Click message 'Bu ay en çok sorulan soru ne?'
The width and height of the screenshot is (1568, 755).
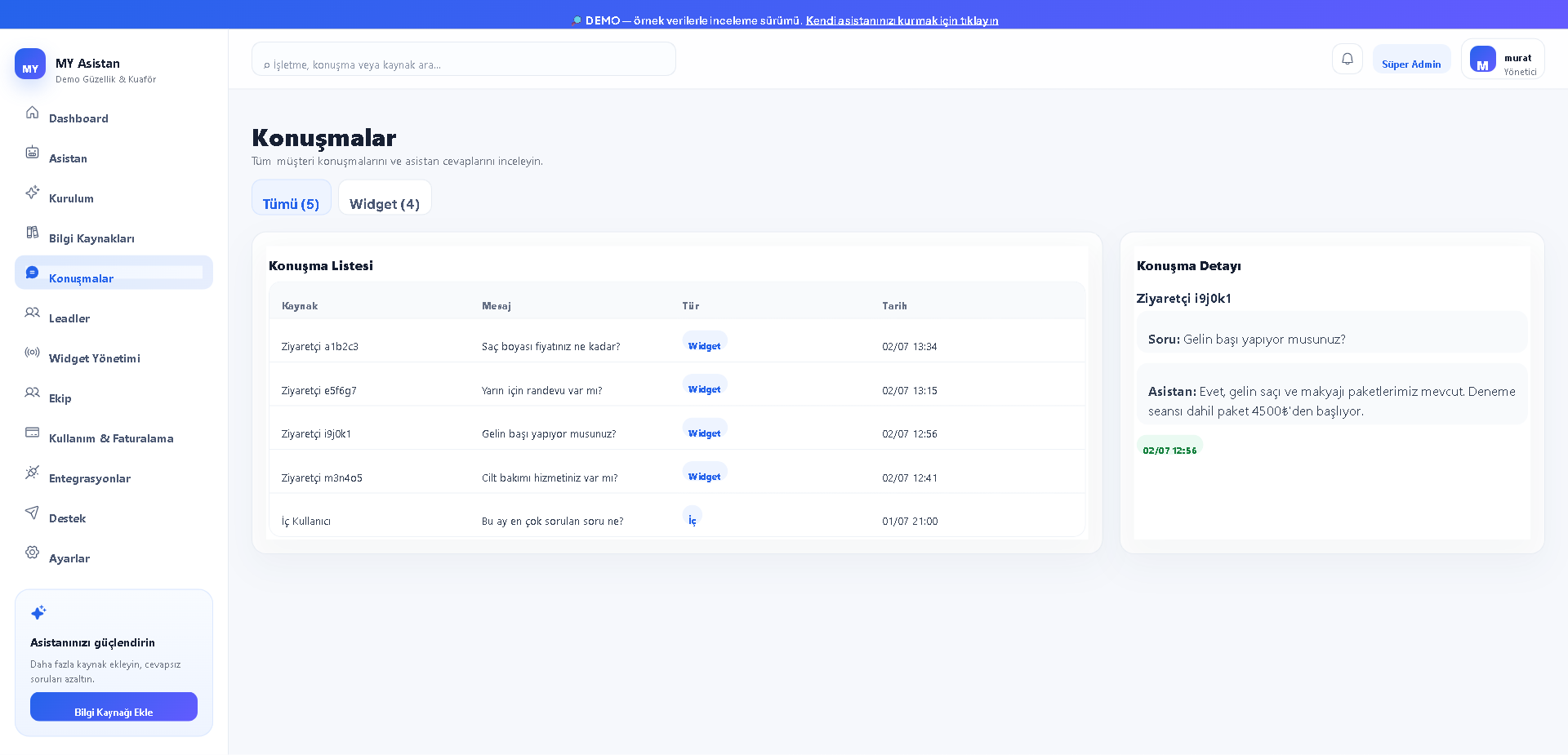(553, 522)
